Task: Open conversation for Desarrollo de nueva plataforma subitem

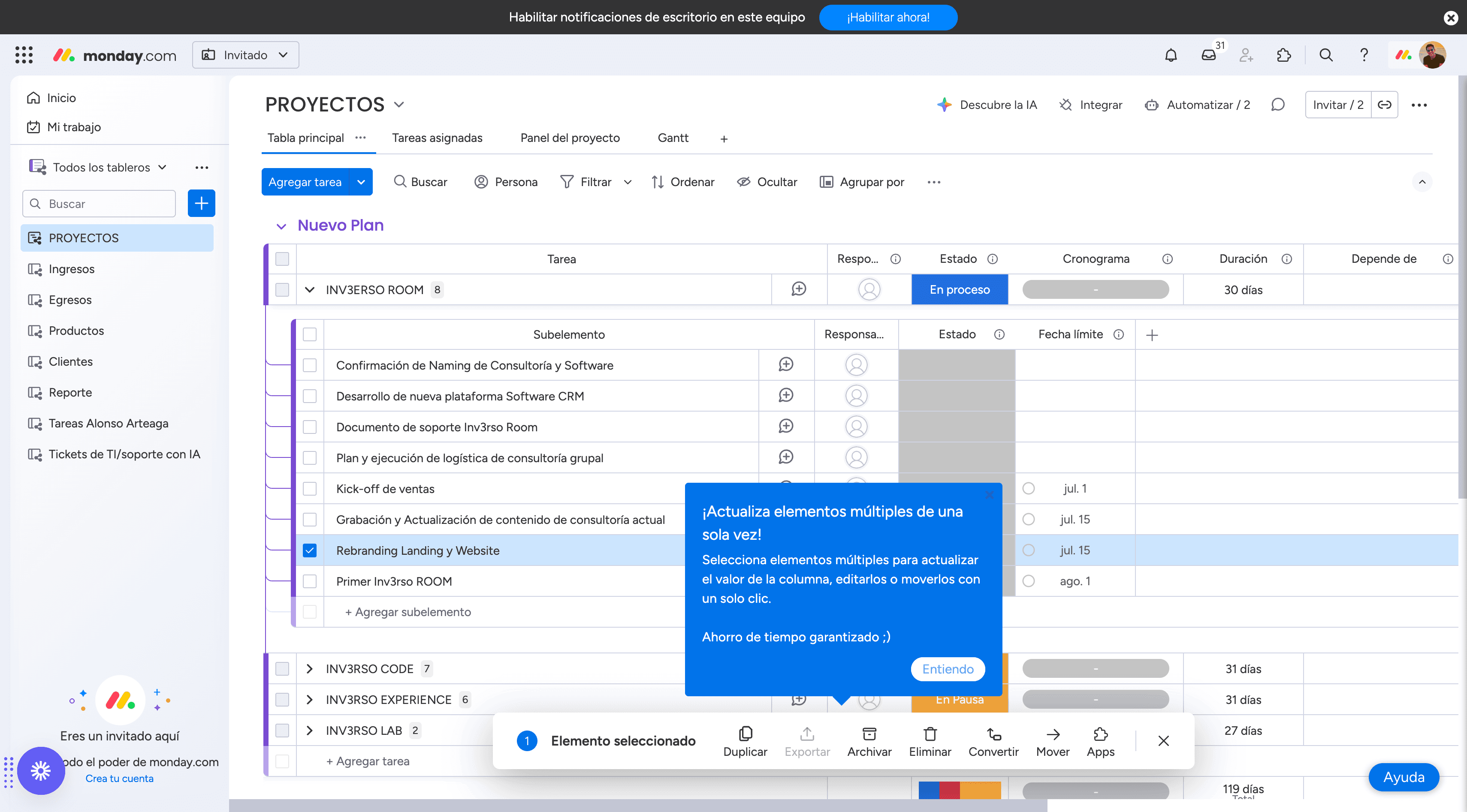Action: pos(786,395)
